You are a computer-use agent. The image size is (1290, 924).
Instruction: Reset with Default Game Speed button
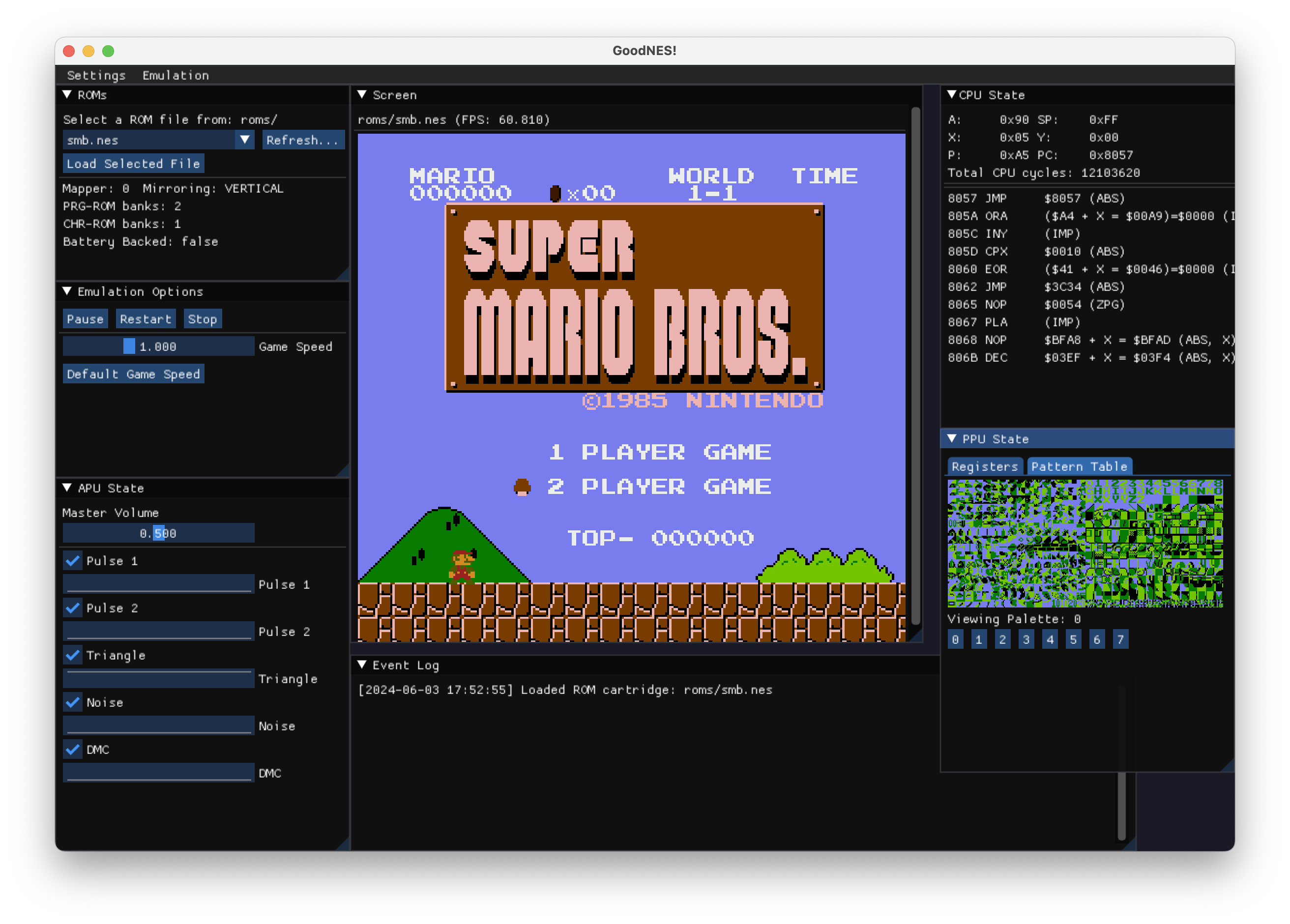(133, 374)
